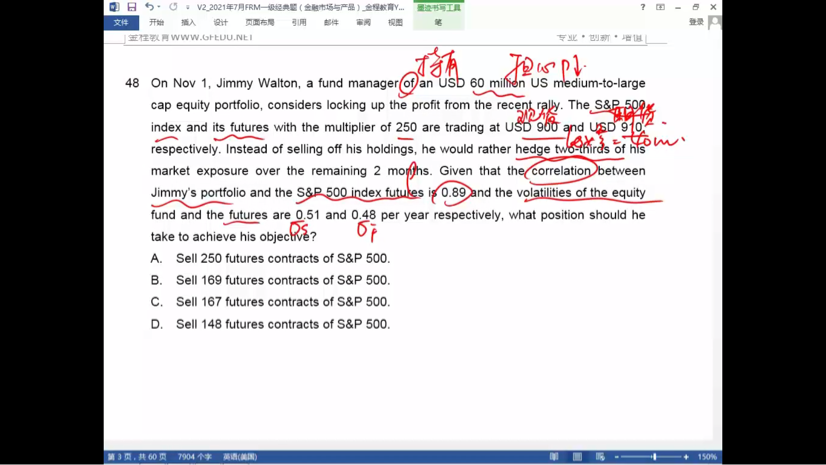This screenshot has height=465, width=826.
Task: Switch to Web Layout view
Action: (x=601, y=457)
